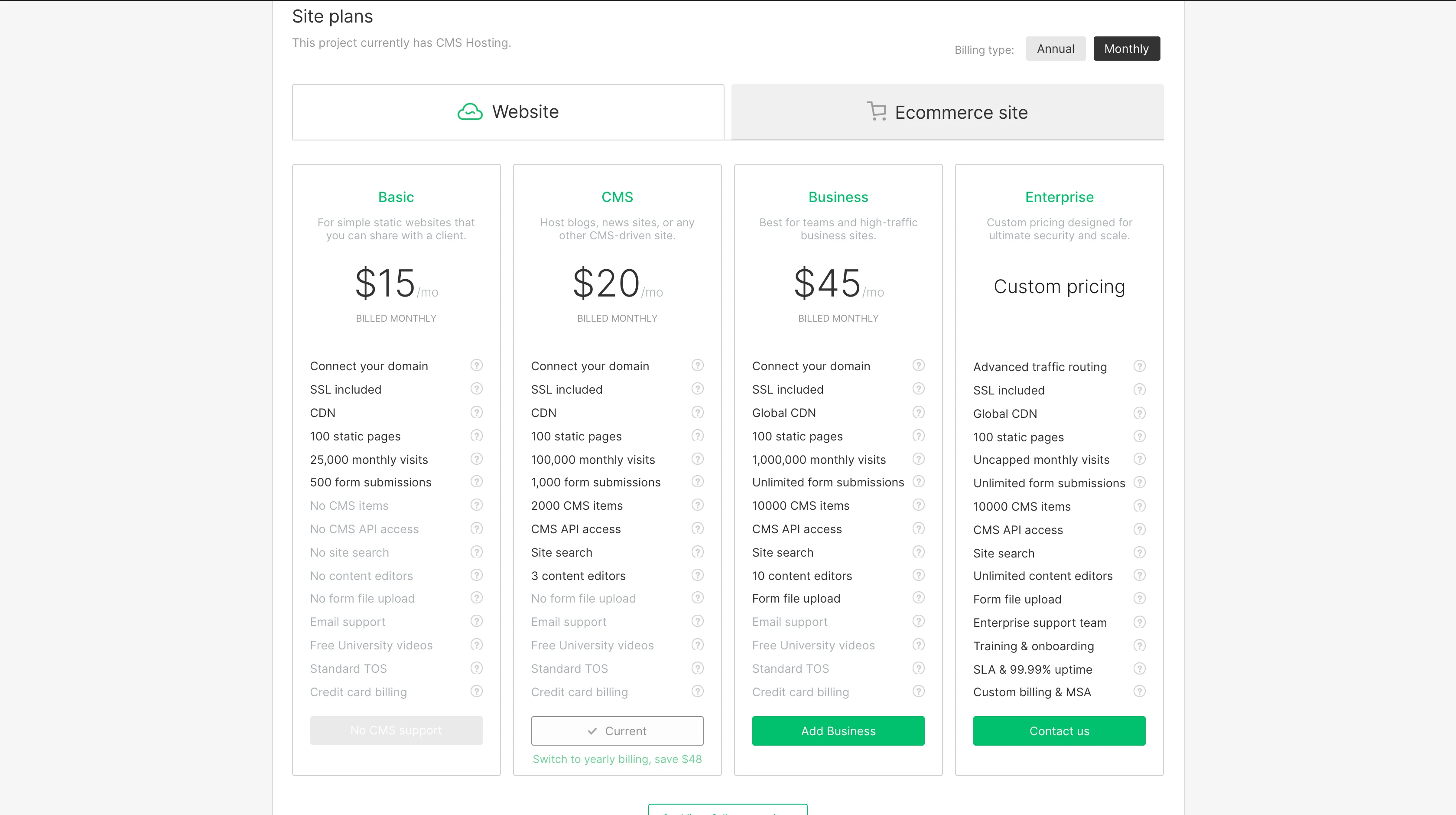Click help icon beside Basic 'No site search'
Viewport: 1456px width, 815px height.
pyautogui.click(x=477, y=552)
